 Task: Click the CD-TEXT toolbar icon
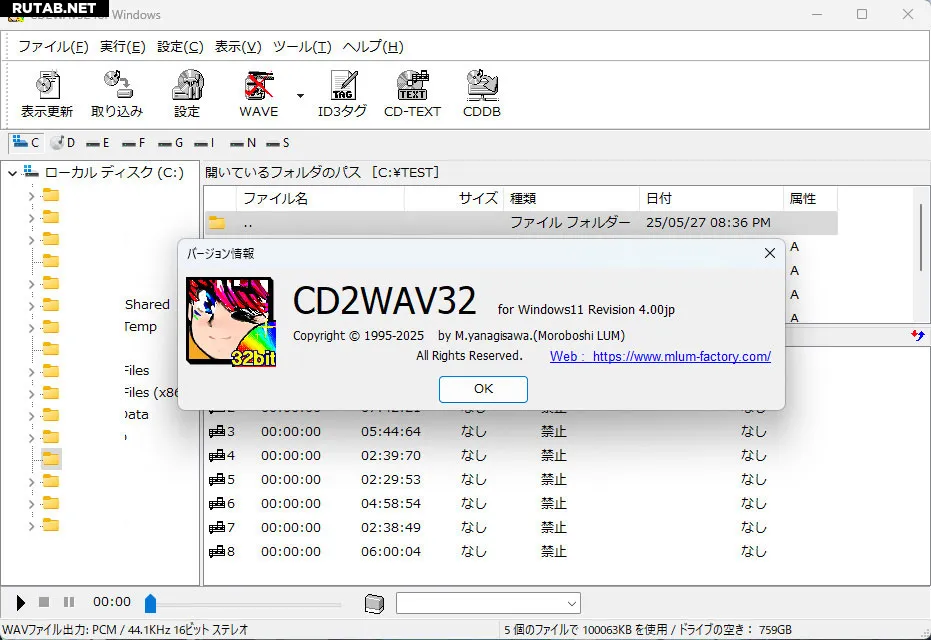click(x=412, y=94)
